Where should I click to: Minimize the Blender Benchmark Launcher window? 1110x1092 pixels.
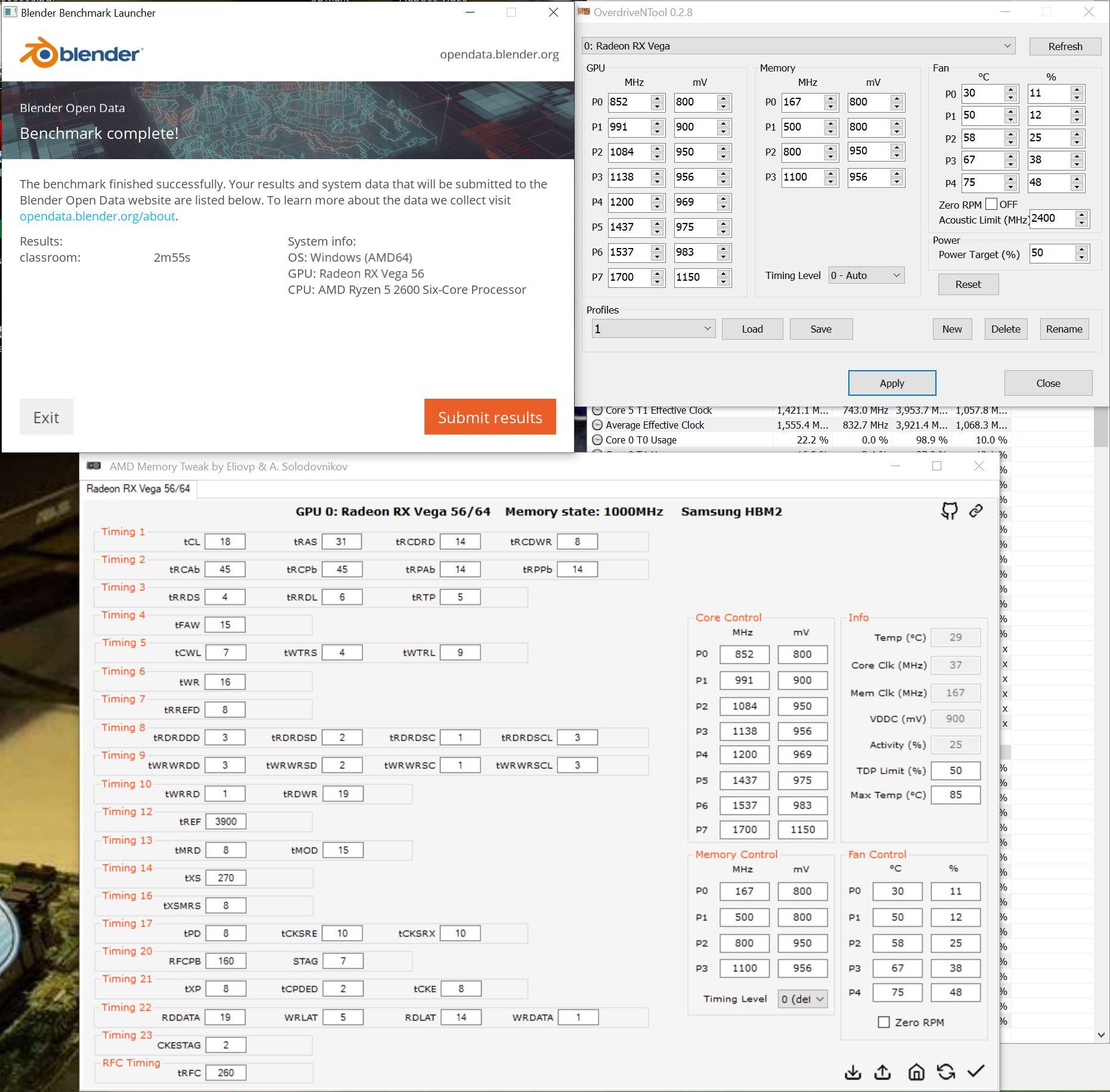coord(470,13)
